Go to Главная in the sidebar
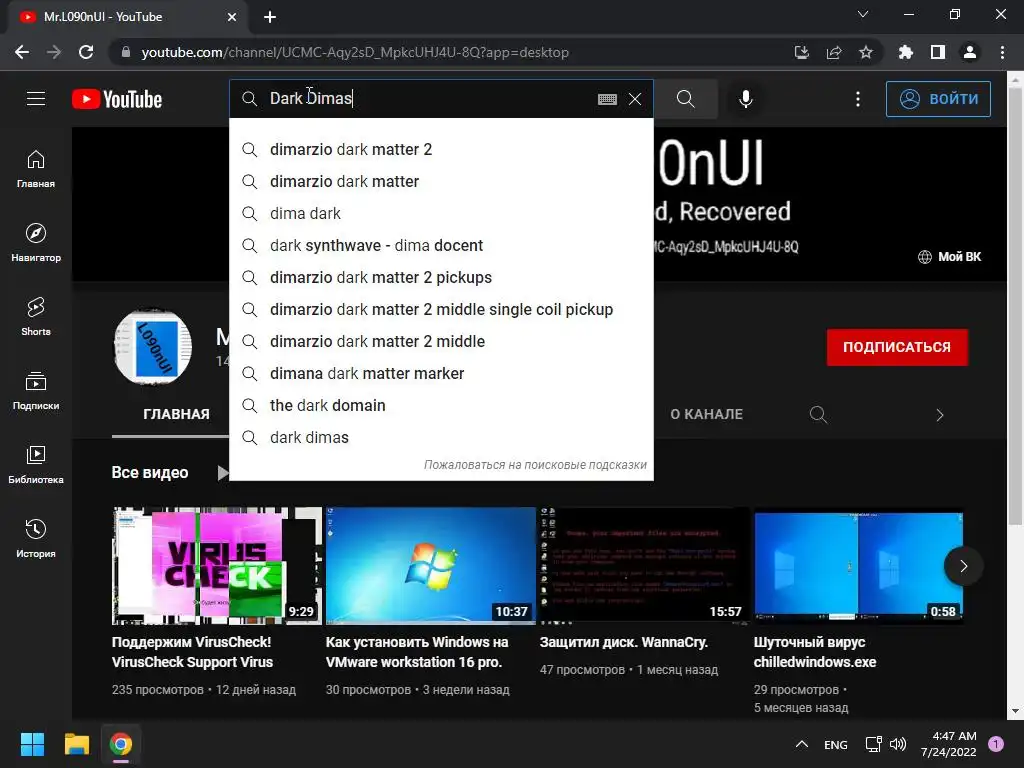 click(x=36, y=169)
